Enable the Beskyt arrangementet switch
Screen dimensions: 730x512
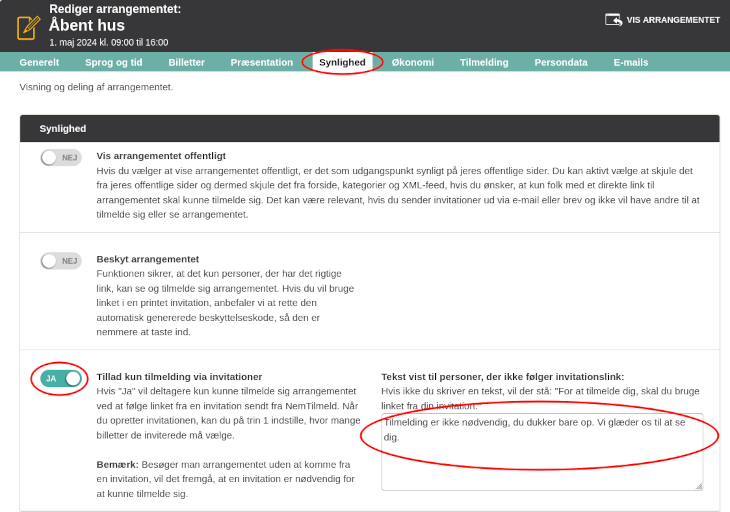[x=61, y=261]
